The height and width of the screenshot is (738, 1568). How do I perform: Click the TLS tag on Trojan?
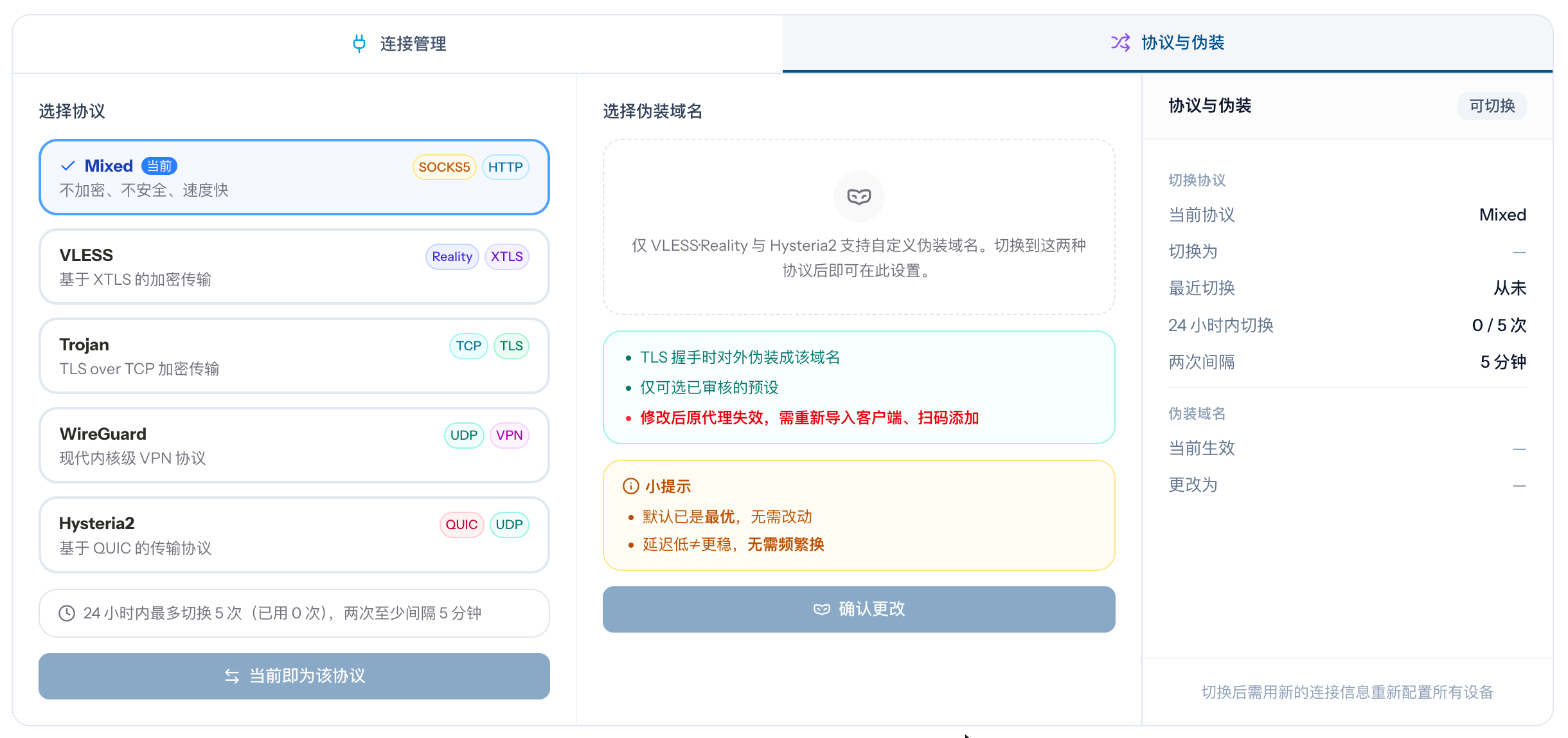point(511,346)
